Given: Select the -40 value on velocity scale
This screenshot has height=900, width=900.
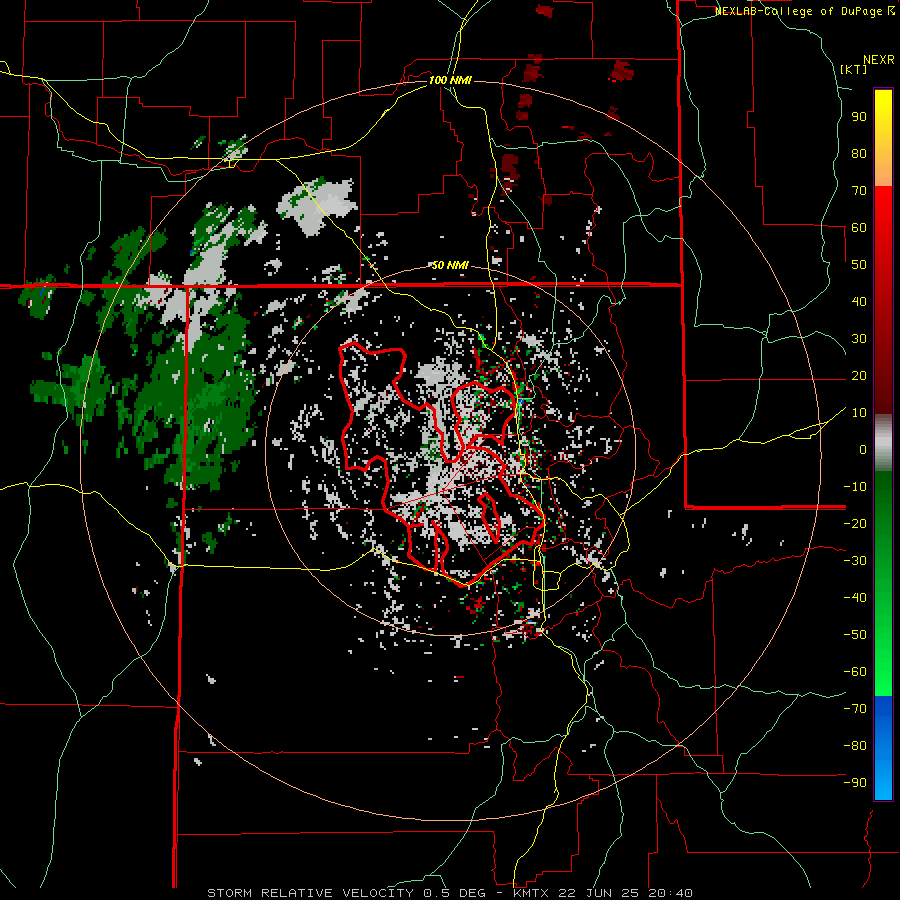Looking at the screenshot, I should coord(855,598).
